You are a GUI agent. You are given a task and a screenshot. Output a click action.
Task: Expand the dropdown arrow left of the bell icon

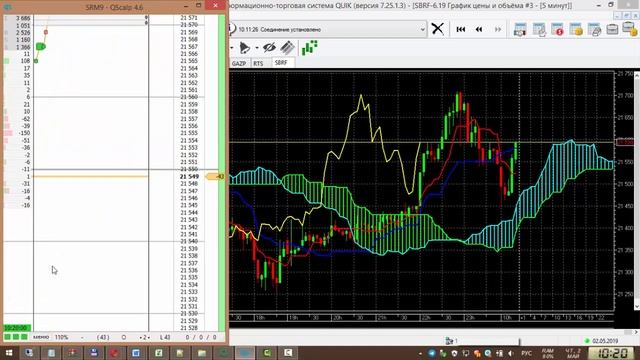232,48
